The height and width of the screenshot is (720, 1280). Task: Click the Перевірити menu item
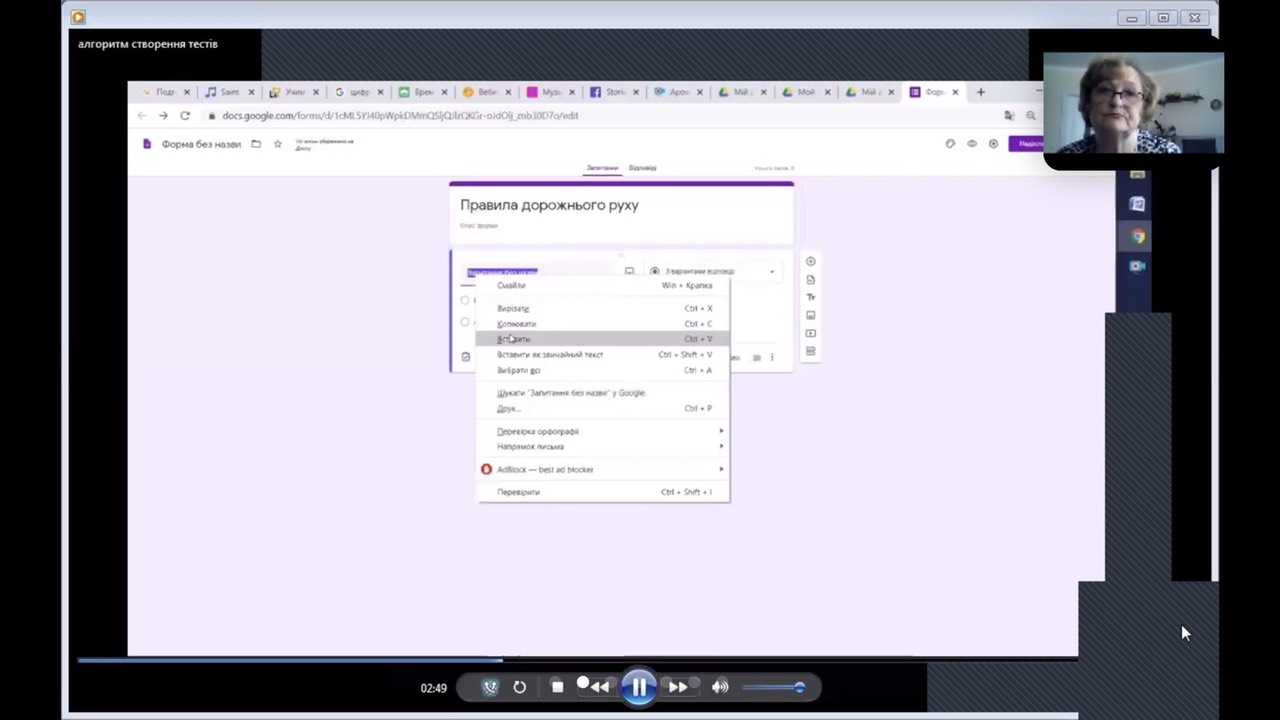click(518, 492)
